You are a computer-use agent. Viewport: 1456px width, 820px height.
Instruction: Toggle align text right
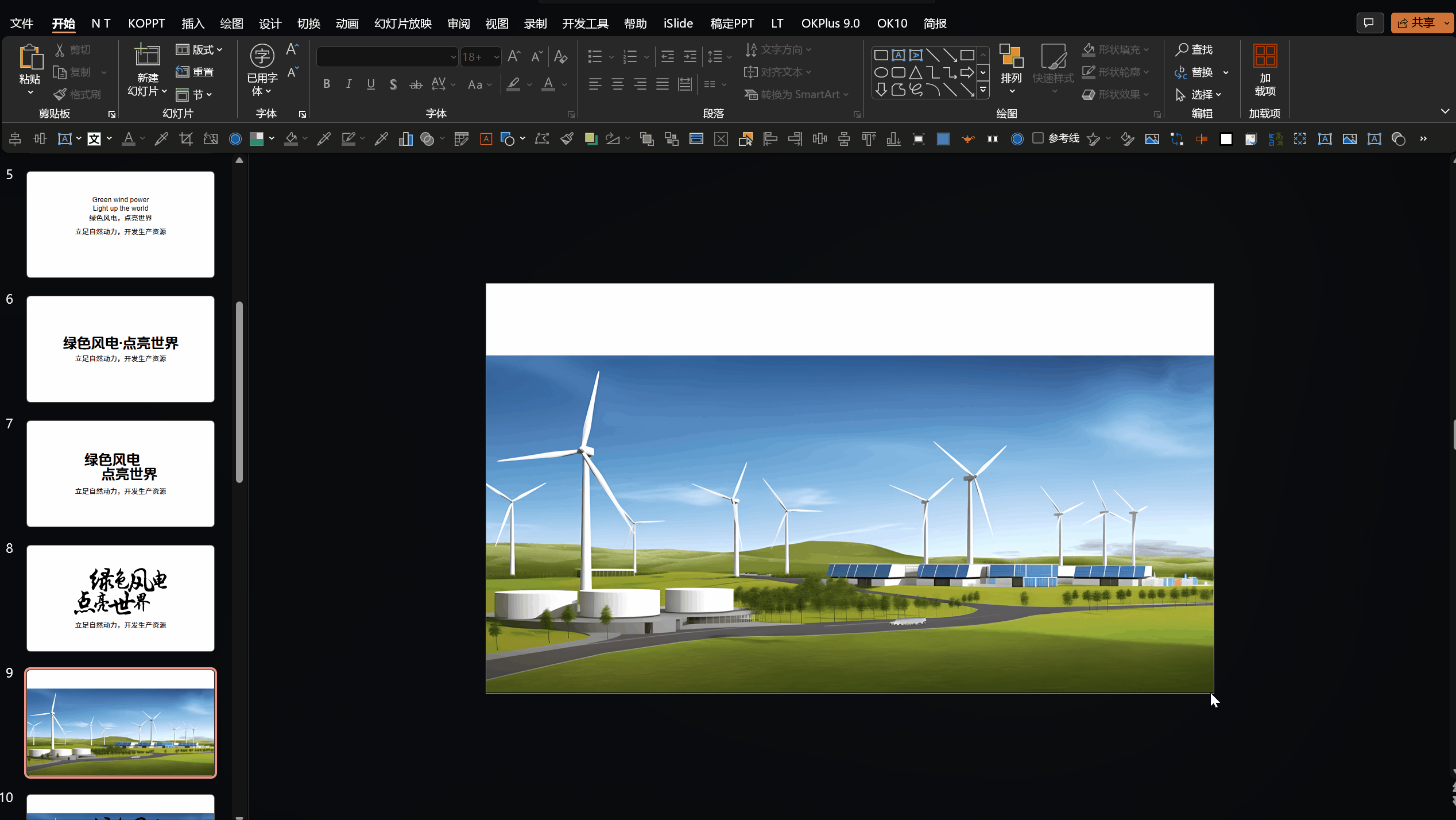point(640,84)
